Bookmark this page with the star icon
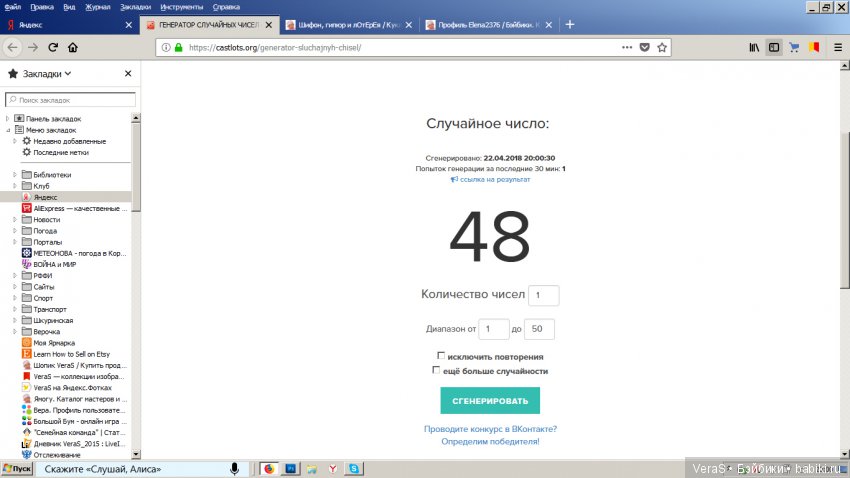Image resolution: width=850 pixels, height=478 pixels. [662, 47]
